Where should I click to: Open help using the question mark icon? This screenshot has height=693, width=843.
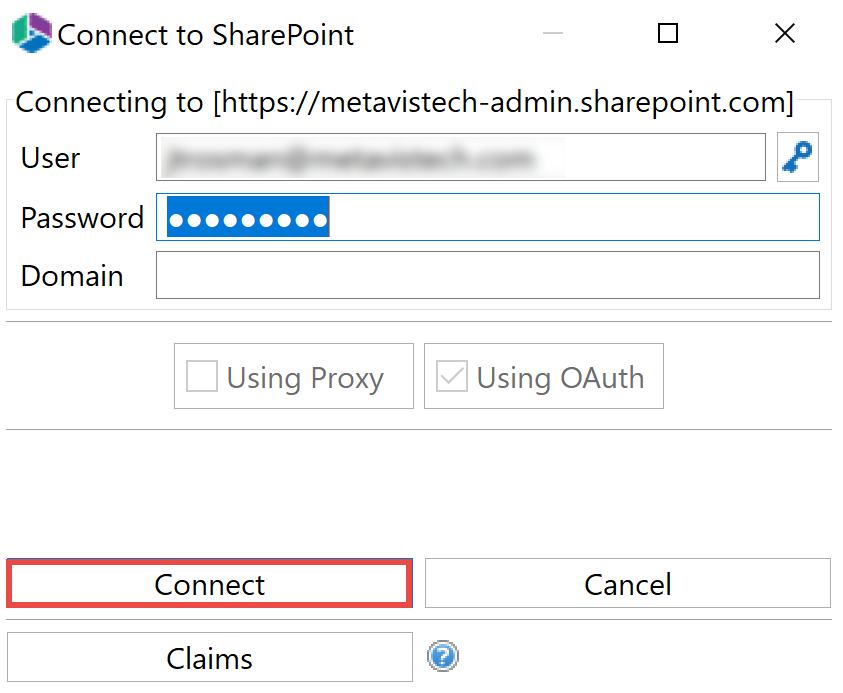point(443,657)
